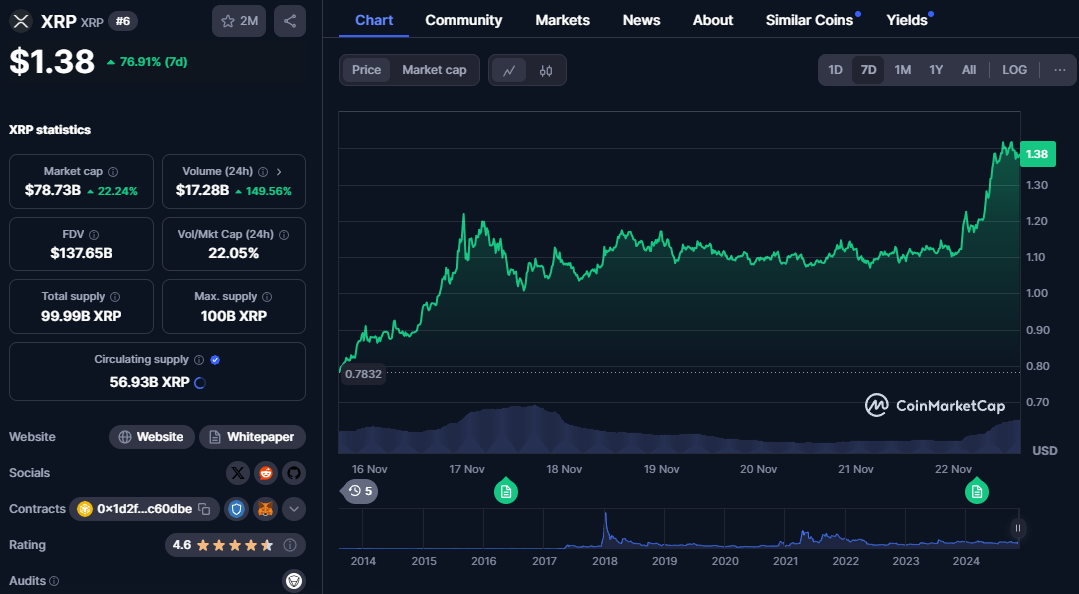Click Market cap info icon

(113, 171)
